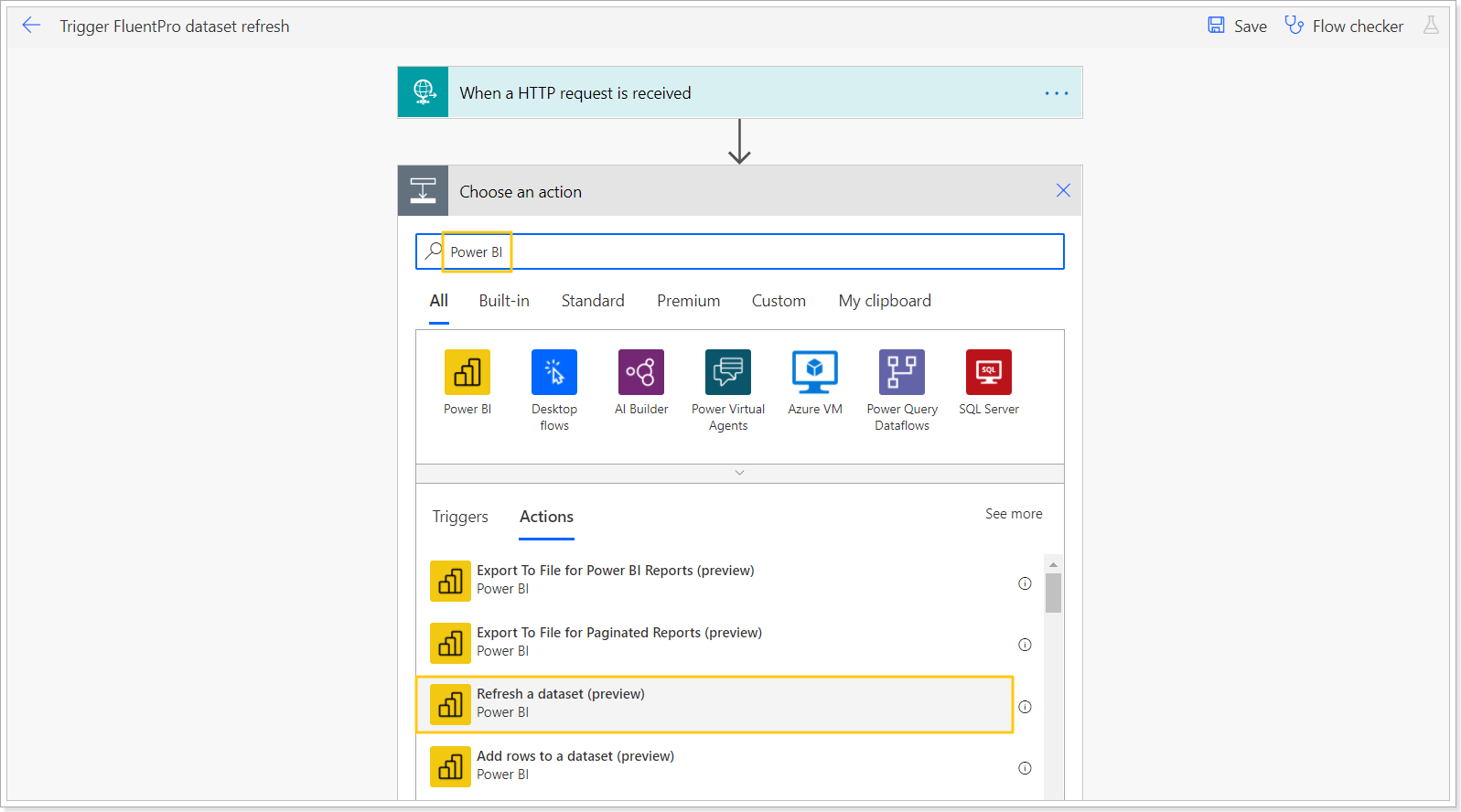
Task: Collapse the connectors list chevron
Action: coord(740,473)
